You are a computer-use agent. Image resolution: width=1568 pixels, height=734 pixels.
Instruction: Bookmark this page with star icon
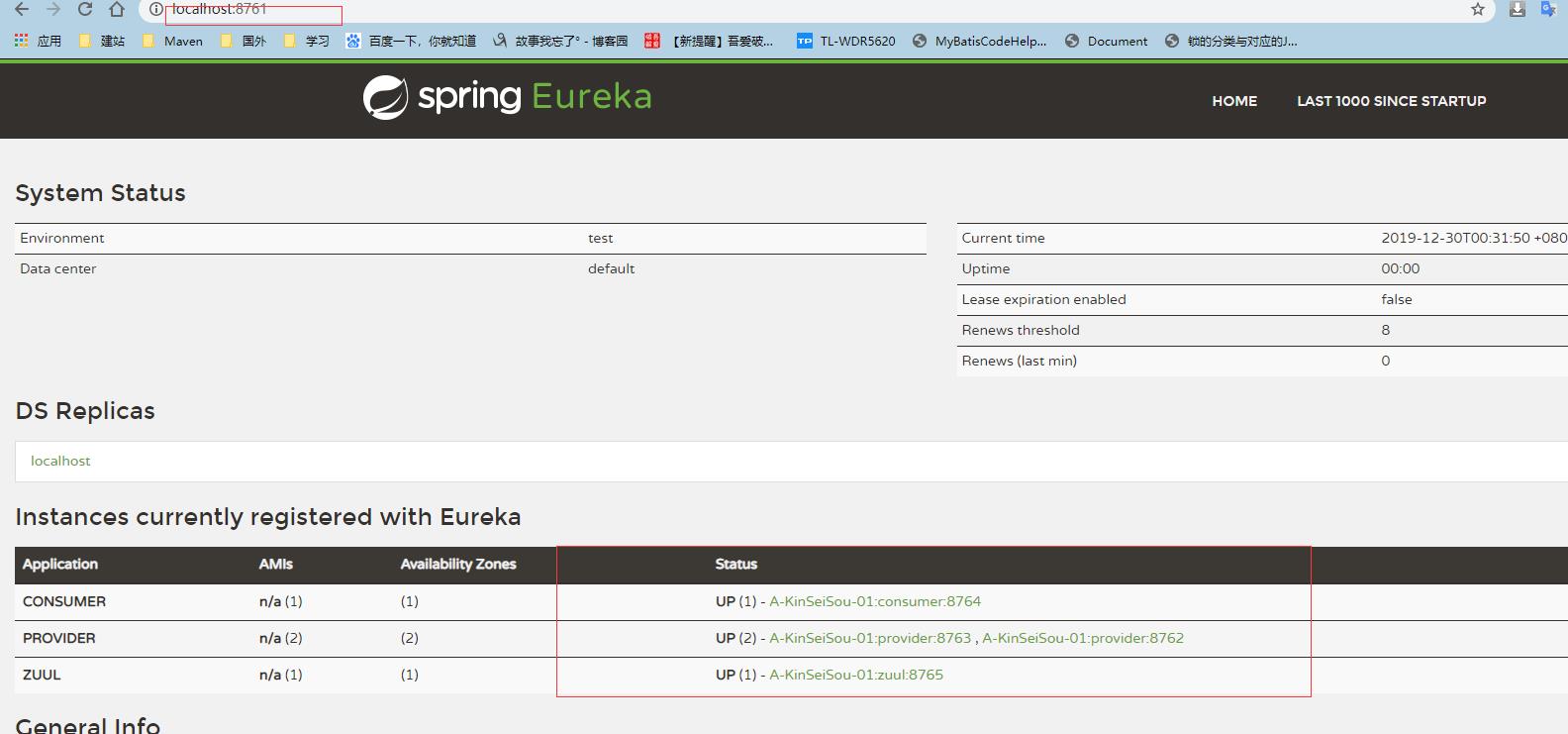[1478, 9]
